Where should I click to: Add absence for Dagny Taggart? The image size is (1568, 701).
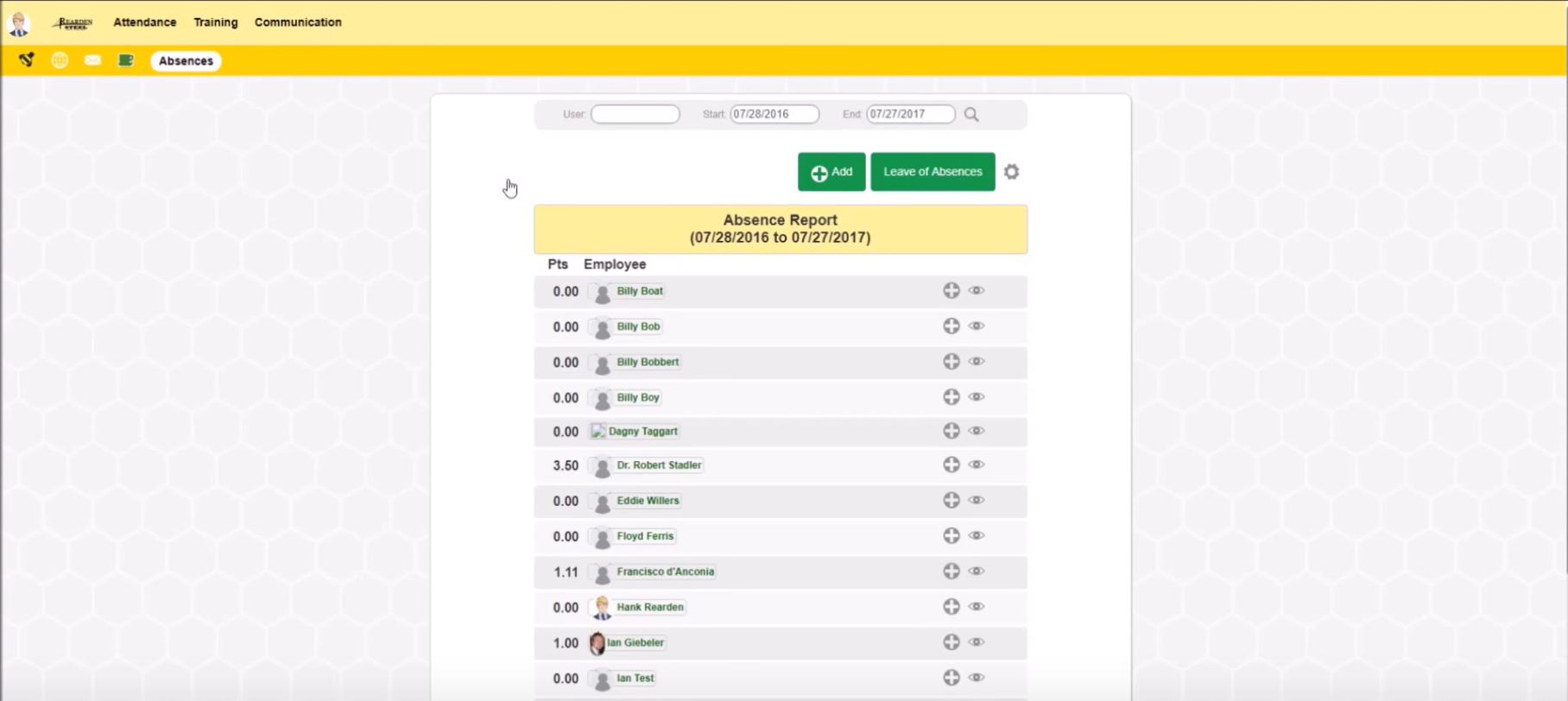(952, 431)
